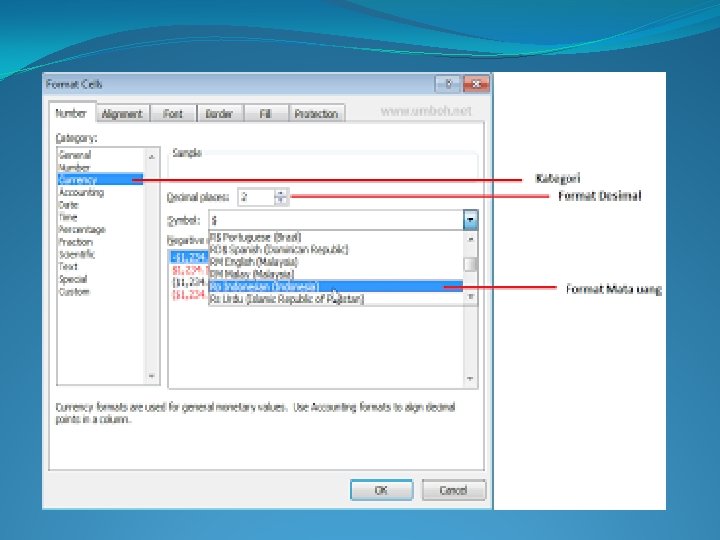Click the Symbol dropdown arrow
The image size is (720, 540).
(470, 220)
